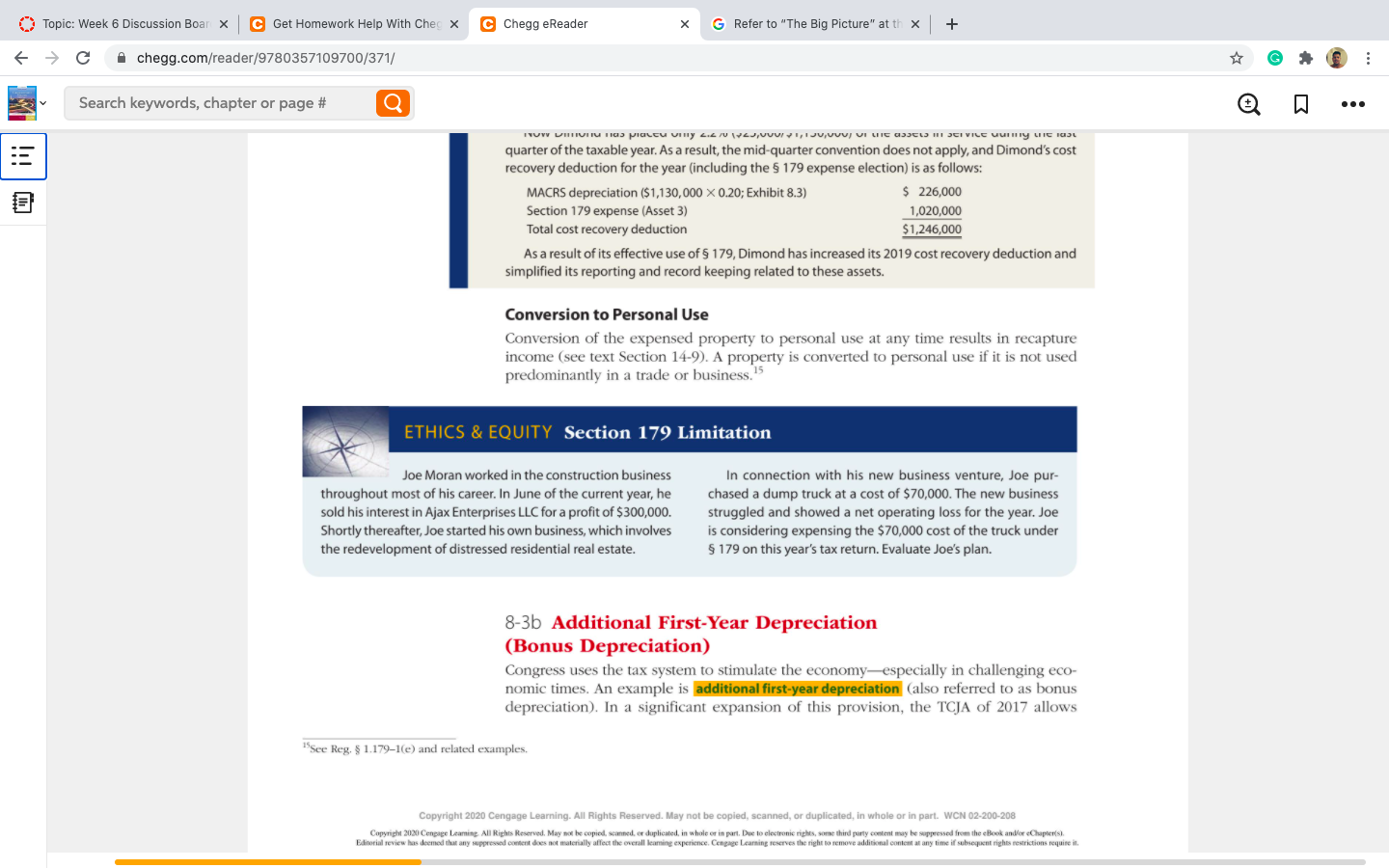Open the zoom magnifier control

[1248, 103]
